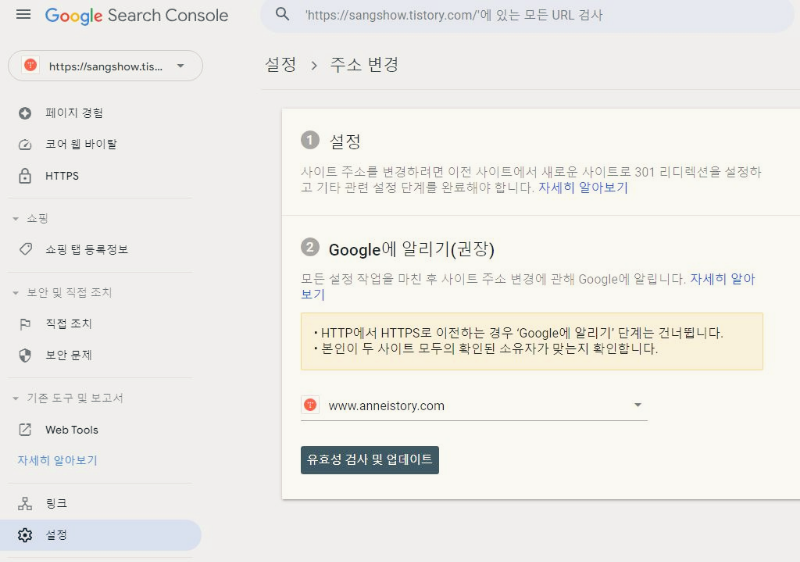Click the HTTPS lock icon
800x562 pixels.
click(25, 176)
